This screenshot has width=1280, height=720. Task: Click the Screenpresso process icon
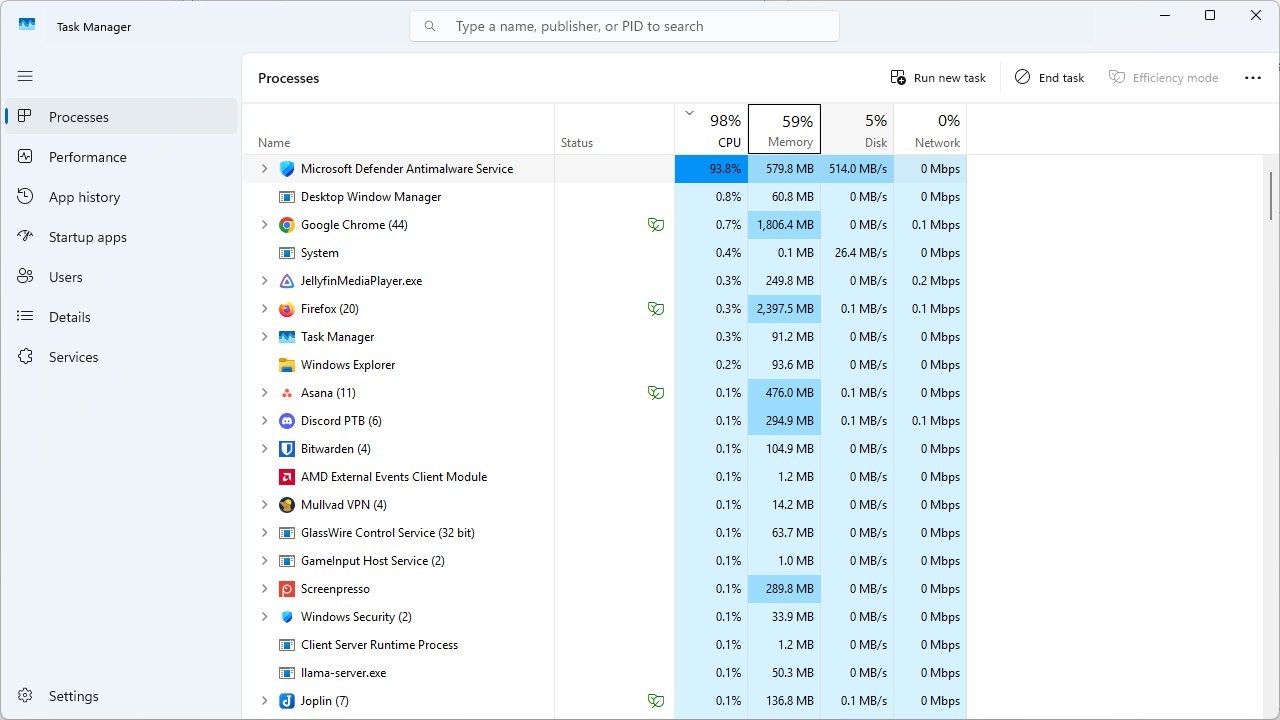(x=287, y=589)
